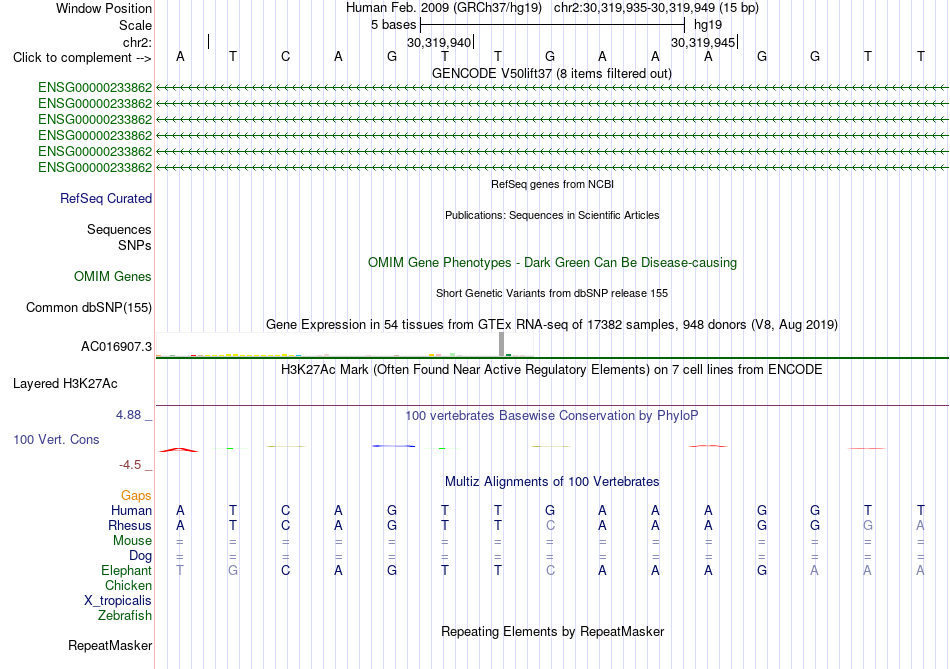
Task: Select the orange 'Gaps' label
Action: coord(136,496)
